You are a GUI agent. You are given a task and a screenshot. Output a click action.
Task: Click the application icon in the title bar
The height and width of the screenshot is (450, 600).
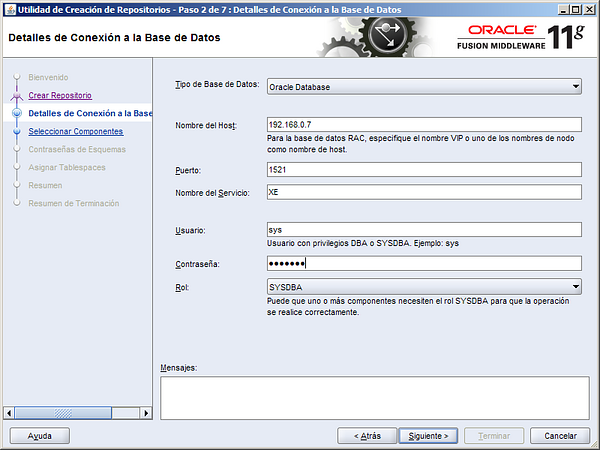(9, 9)
